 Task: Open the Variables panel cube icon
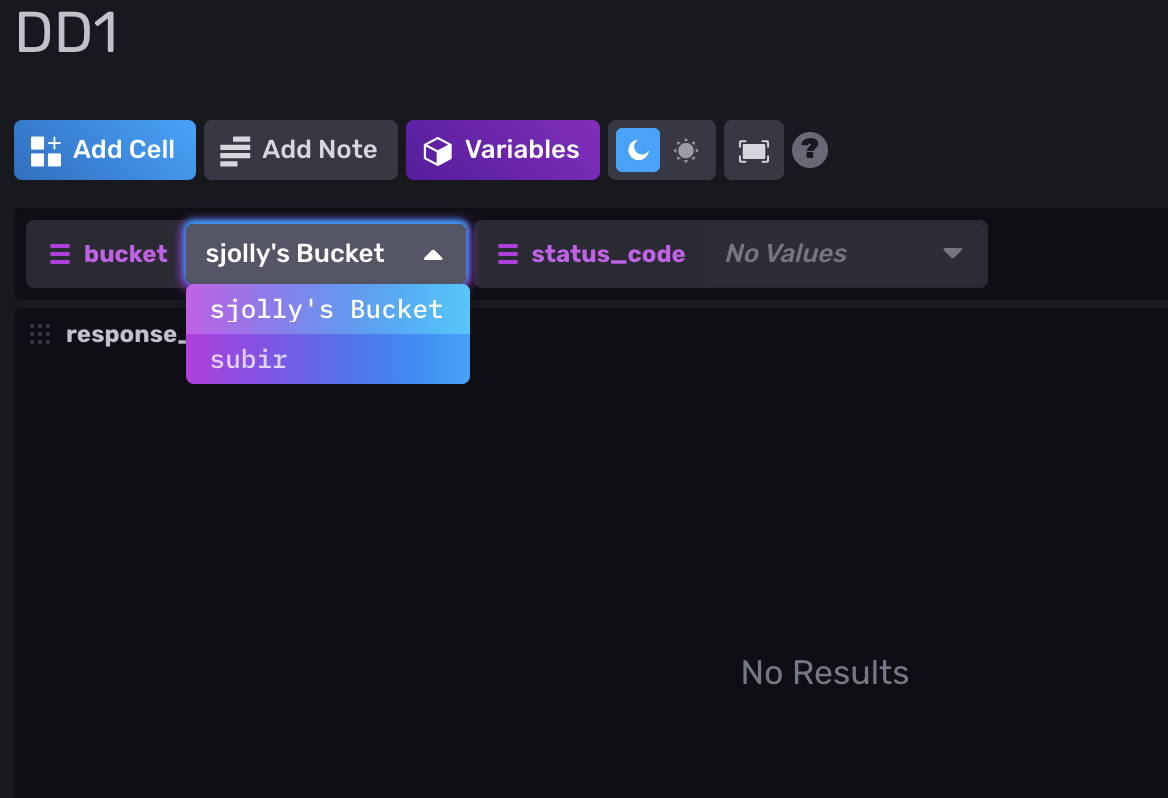(437, 149)
